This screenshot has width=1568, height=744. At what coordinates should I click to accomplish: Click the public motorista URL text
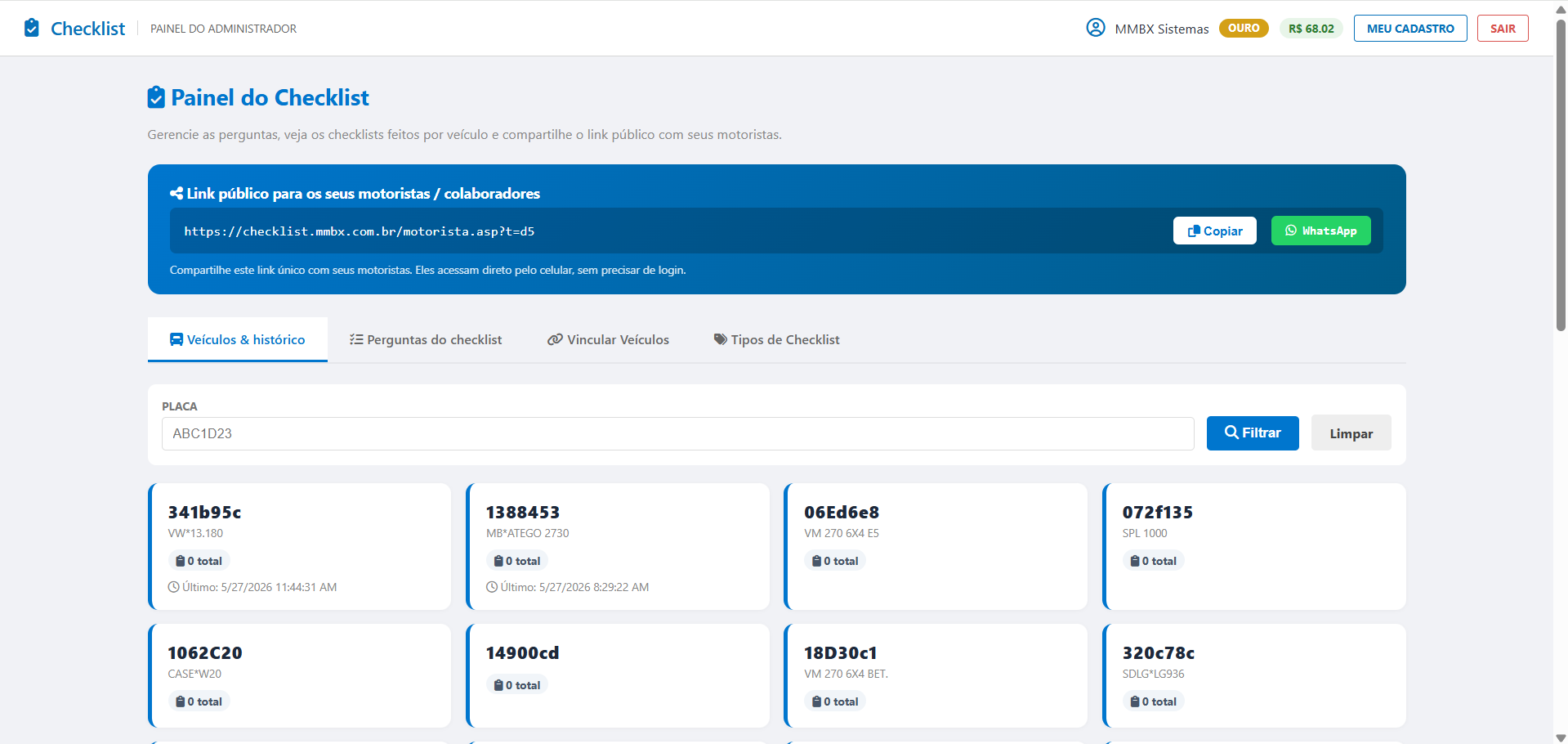coord(360,231)
